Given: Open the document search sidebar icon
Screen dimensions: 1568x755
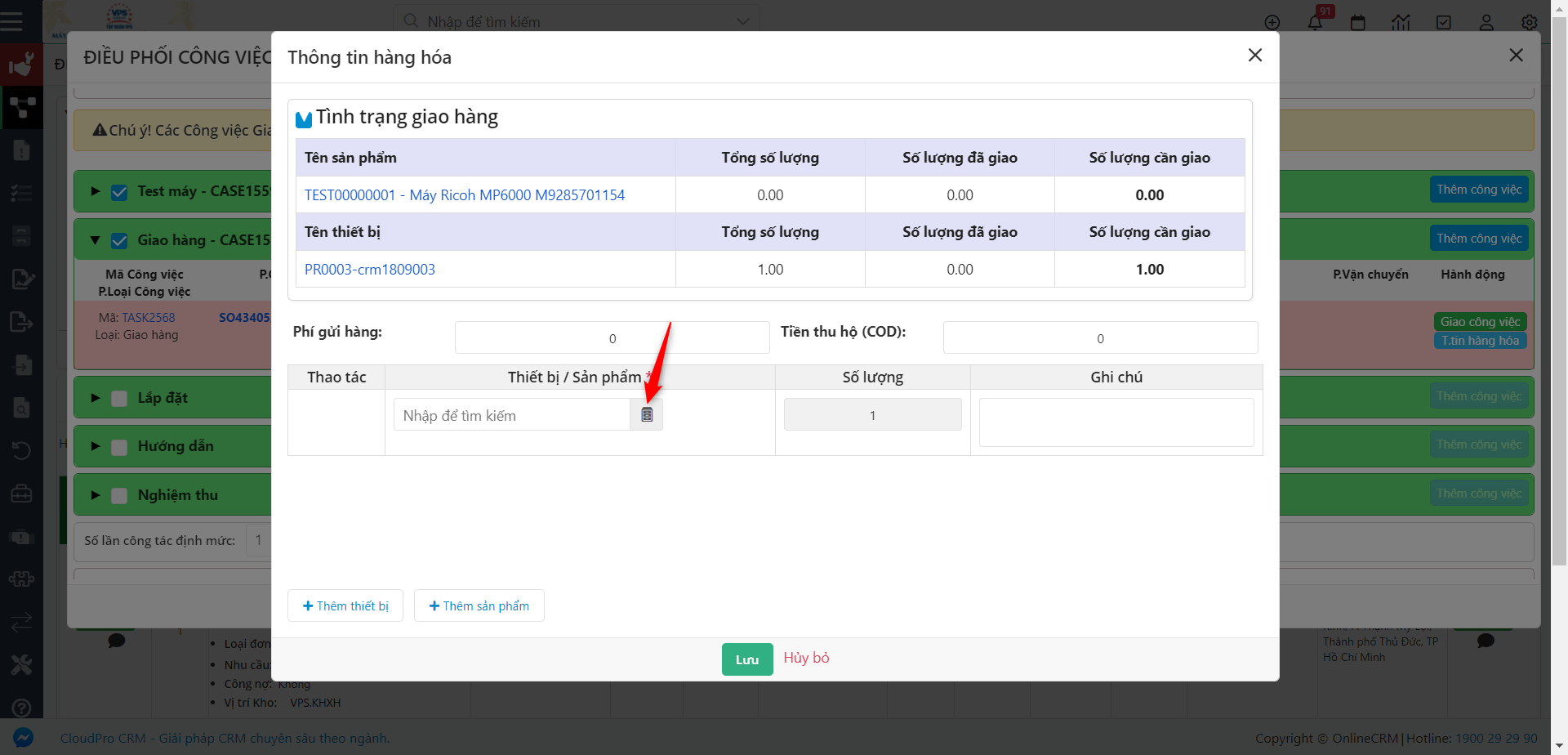Looking at the screenshot, I should 21,408.
